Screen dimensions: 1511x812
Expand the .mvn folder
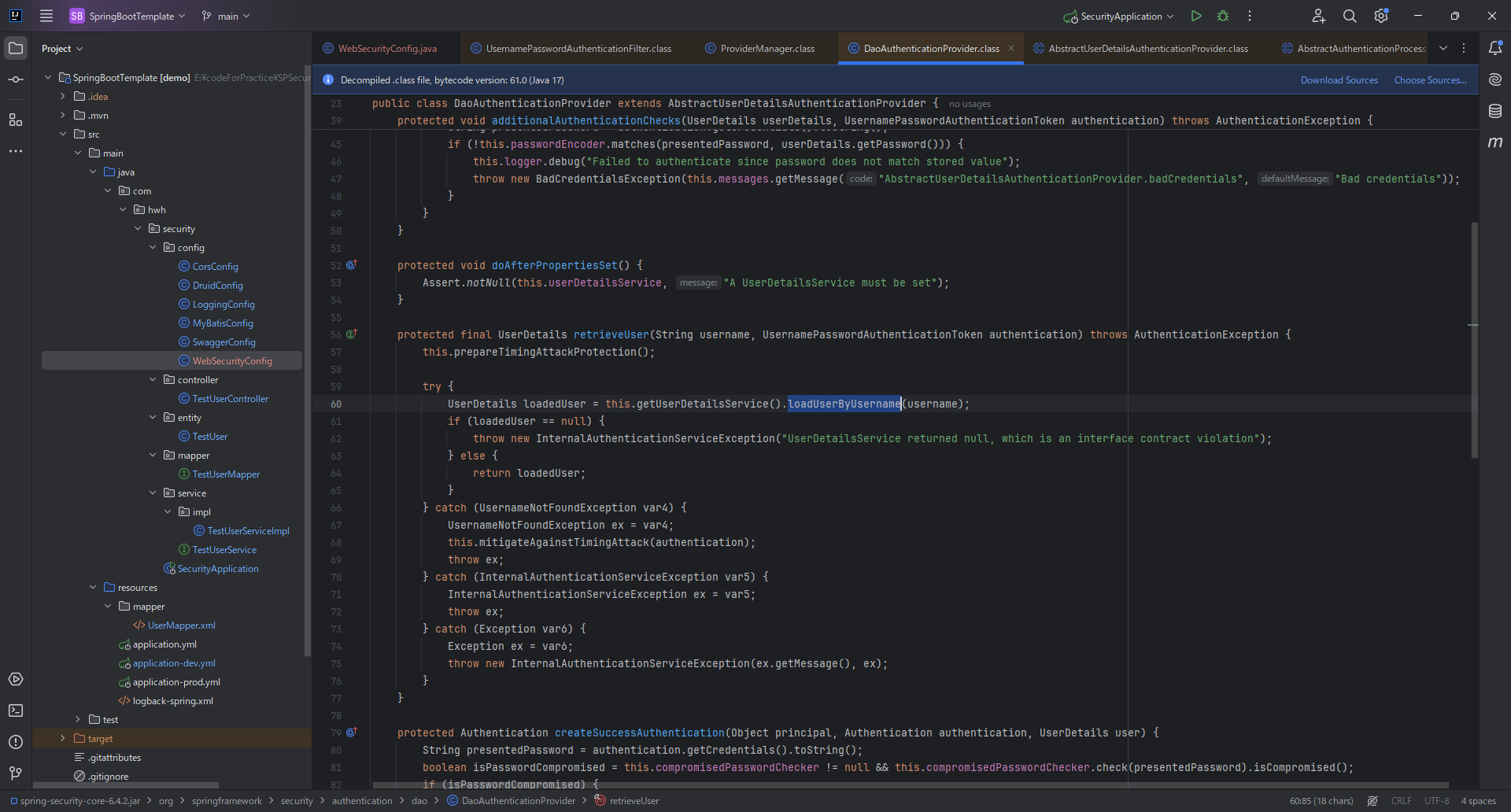[63, 115]
